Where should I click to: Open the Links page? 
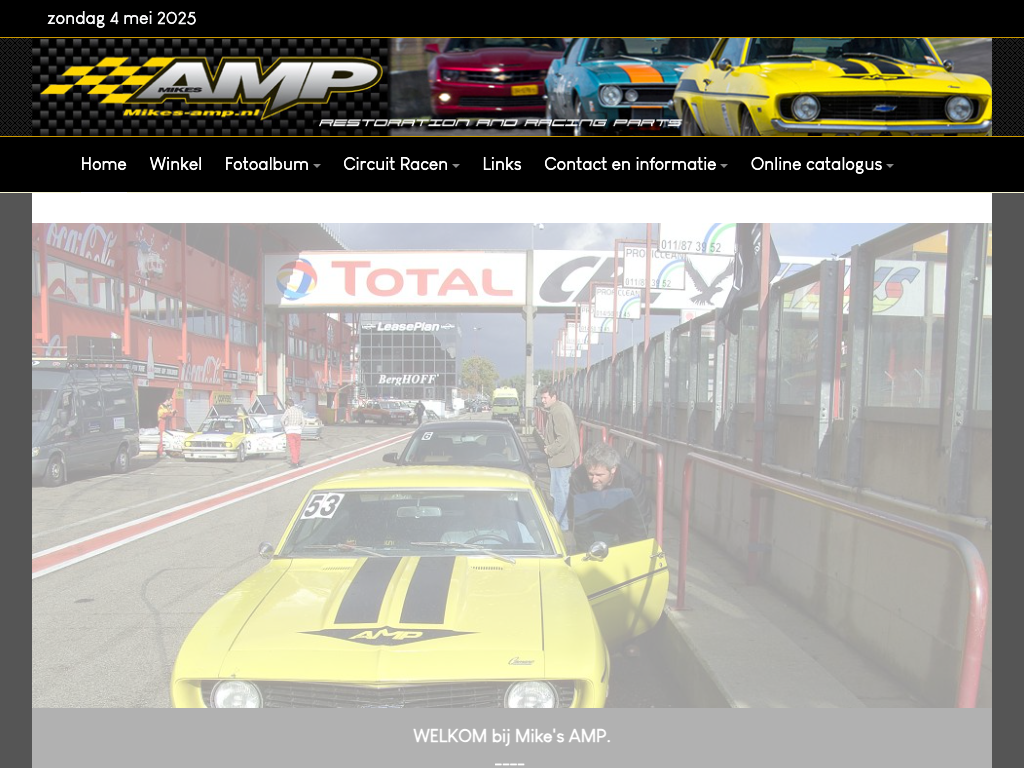click(x=501, y=164)
